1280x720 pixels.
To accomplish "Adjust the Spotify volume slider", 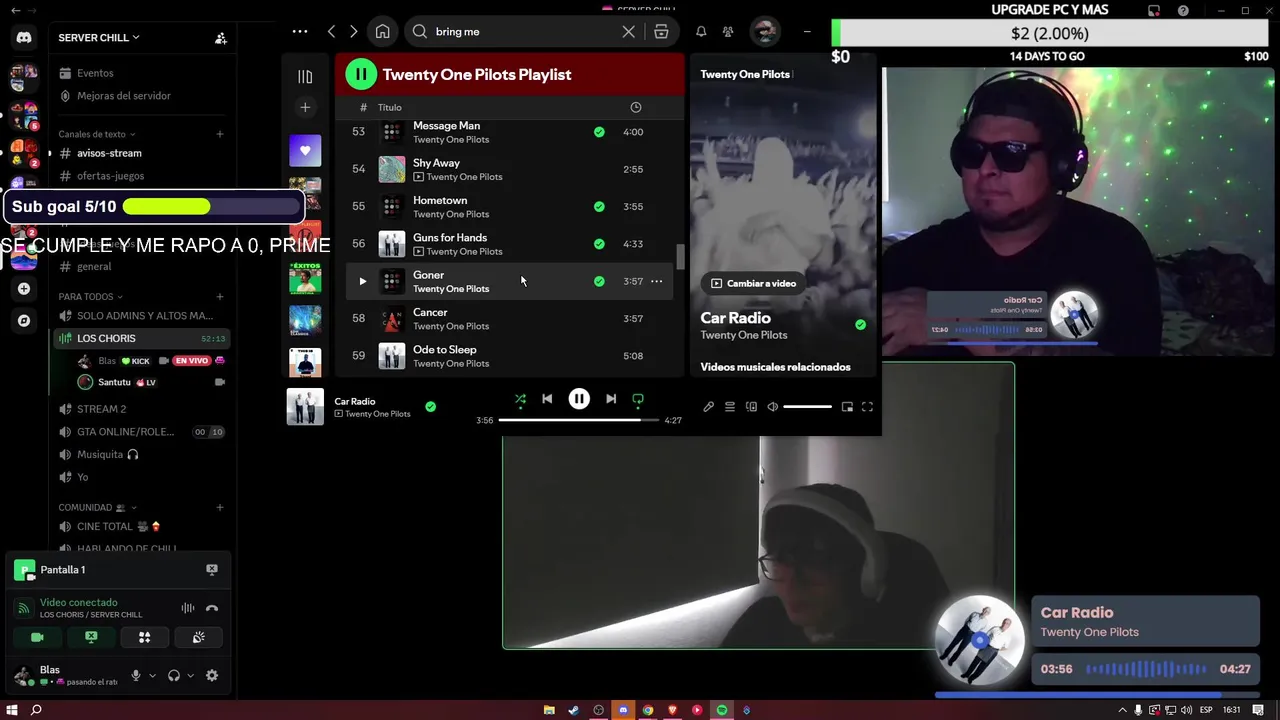I will tap(807, 407).
